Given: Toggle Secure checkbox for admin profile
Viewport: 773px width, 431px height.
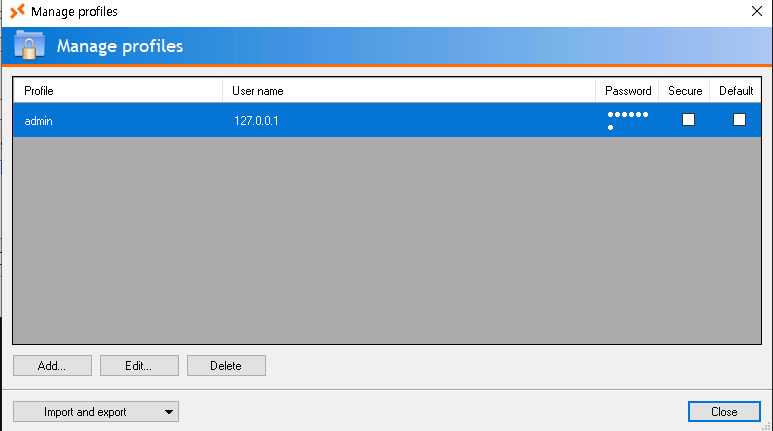Looking at the screenshot, I should tap(688, 120).
